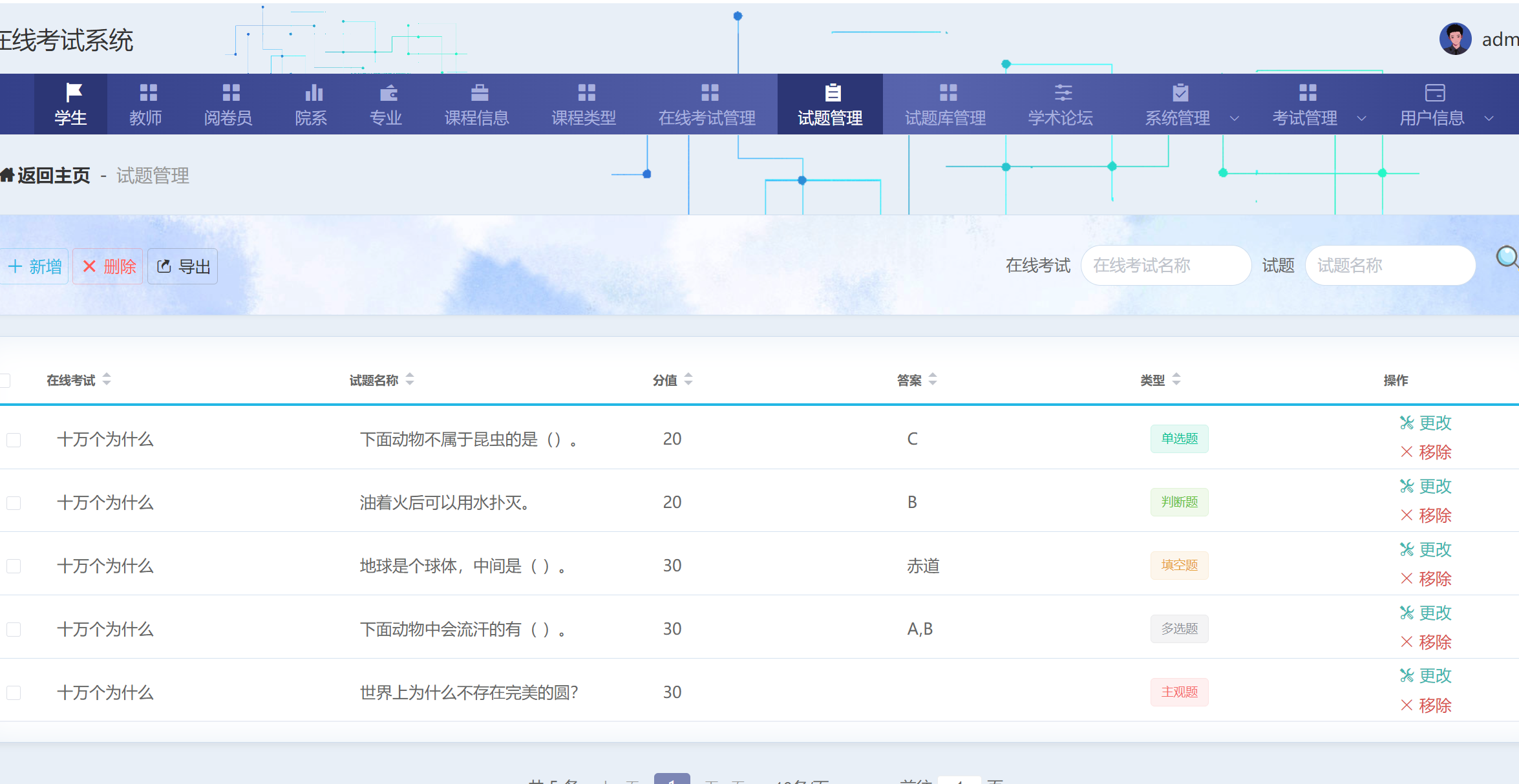This screenshot has height=784, width=1519.
Task: Click the 院系 bar-chart icon
Action: (x=312, y=91)
